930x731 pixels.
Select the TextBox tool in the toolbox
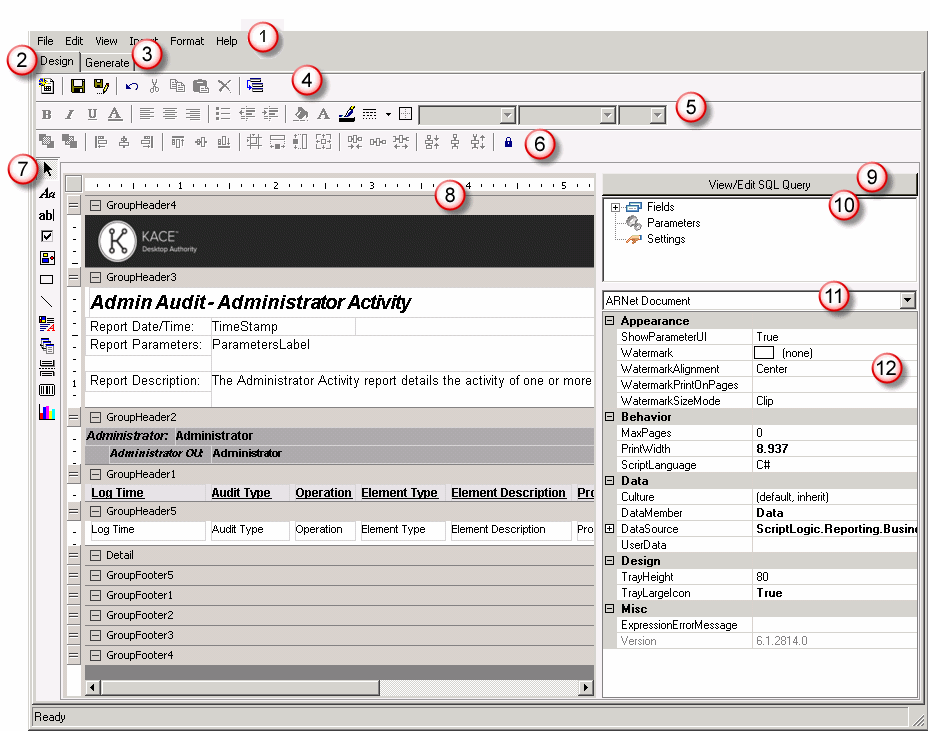(x=47, y=215)
